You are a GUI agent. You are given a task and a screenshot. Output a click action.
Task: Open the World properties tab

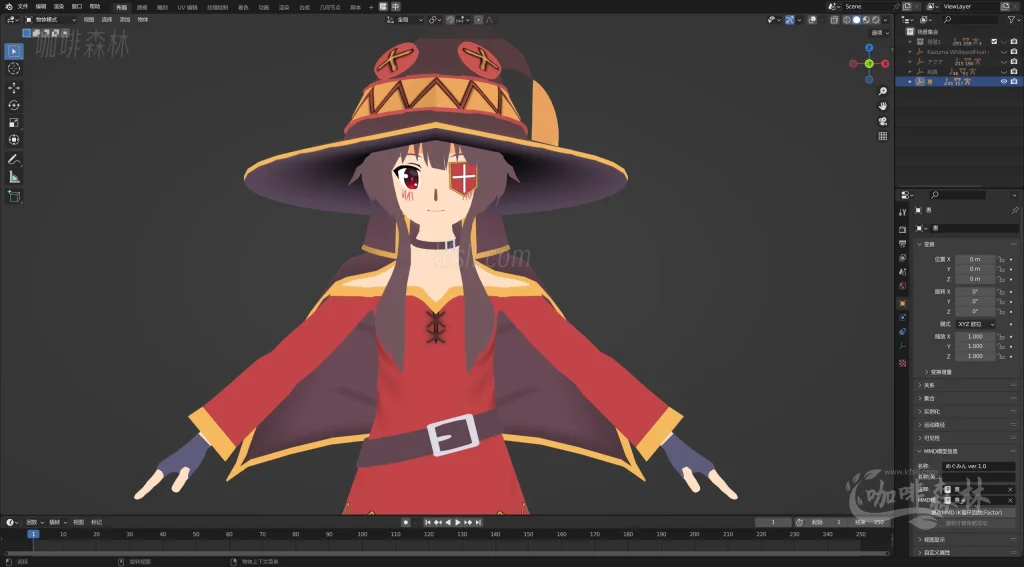click(x=903, y=286)
